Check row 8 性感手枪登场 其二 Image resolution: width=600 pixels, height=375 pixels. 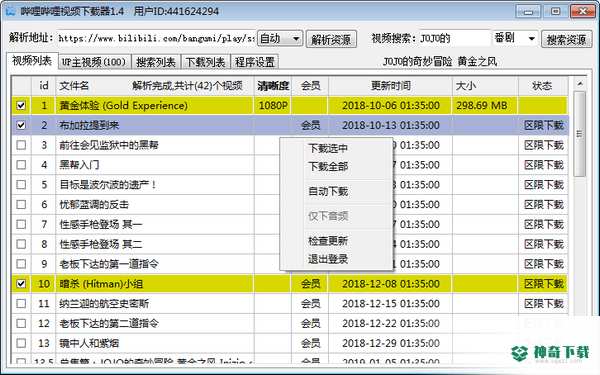pos(21,244)
